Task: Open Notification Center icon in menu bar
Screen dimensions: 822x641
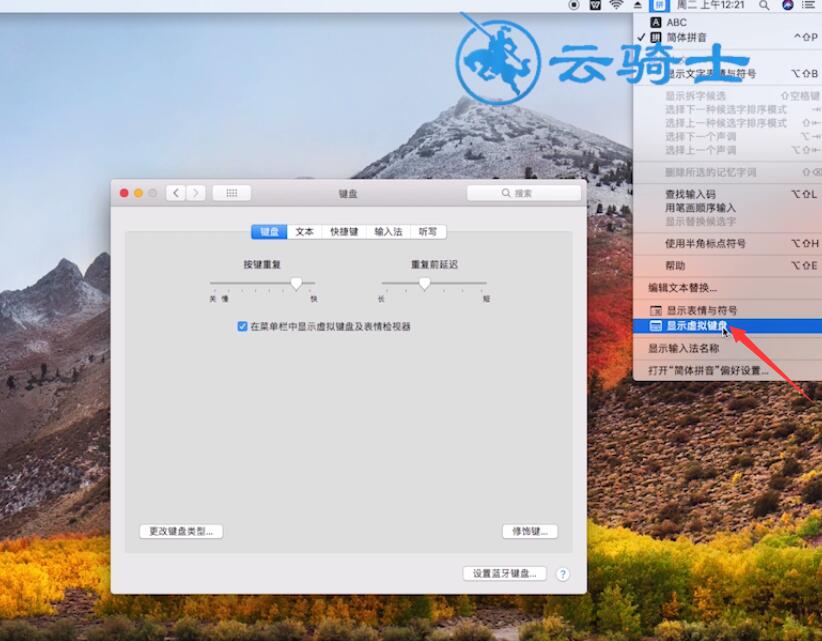Action: click(809, 5)
